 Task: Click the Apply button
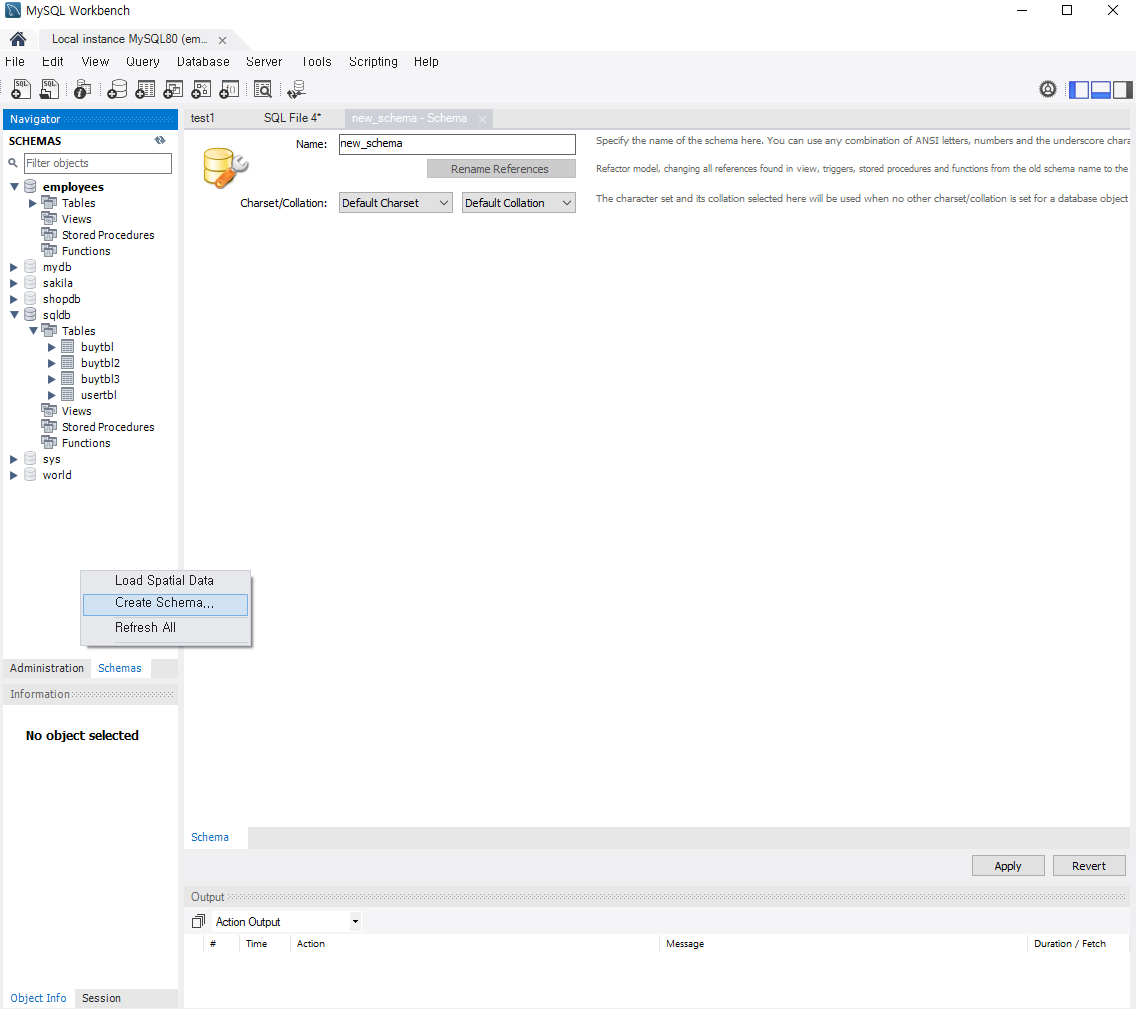1008,865
